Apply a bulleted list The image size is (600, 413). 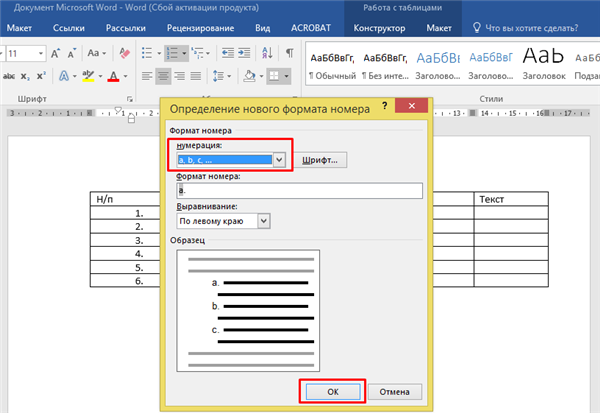point(147,53)
